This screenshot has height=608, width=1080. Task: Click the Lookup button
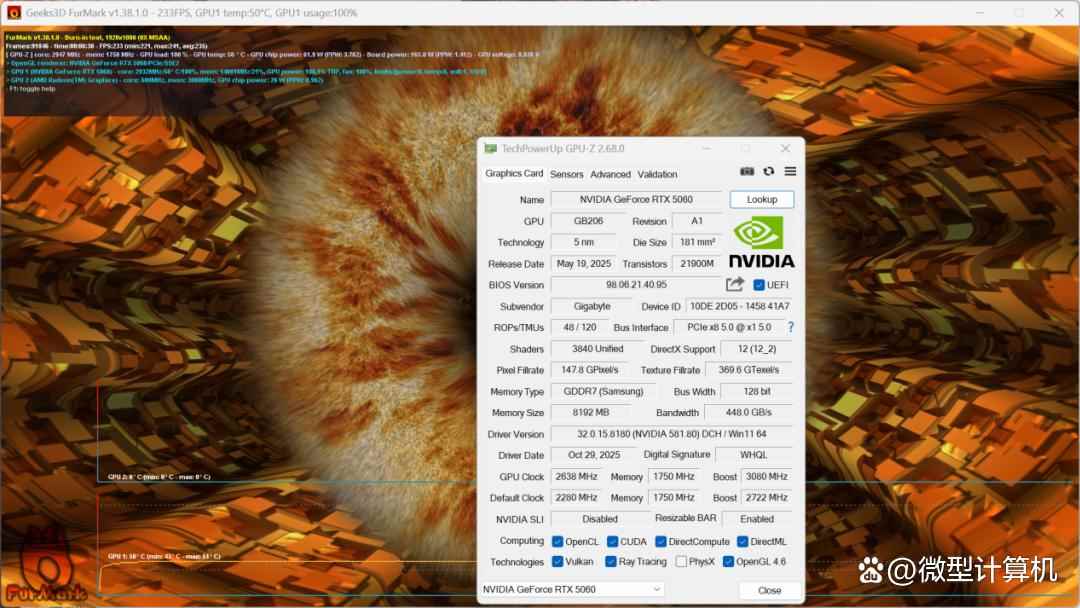tap(762, 199)
